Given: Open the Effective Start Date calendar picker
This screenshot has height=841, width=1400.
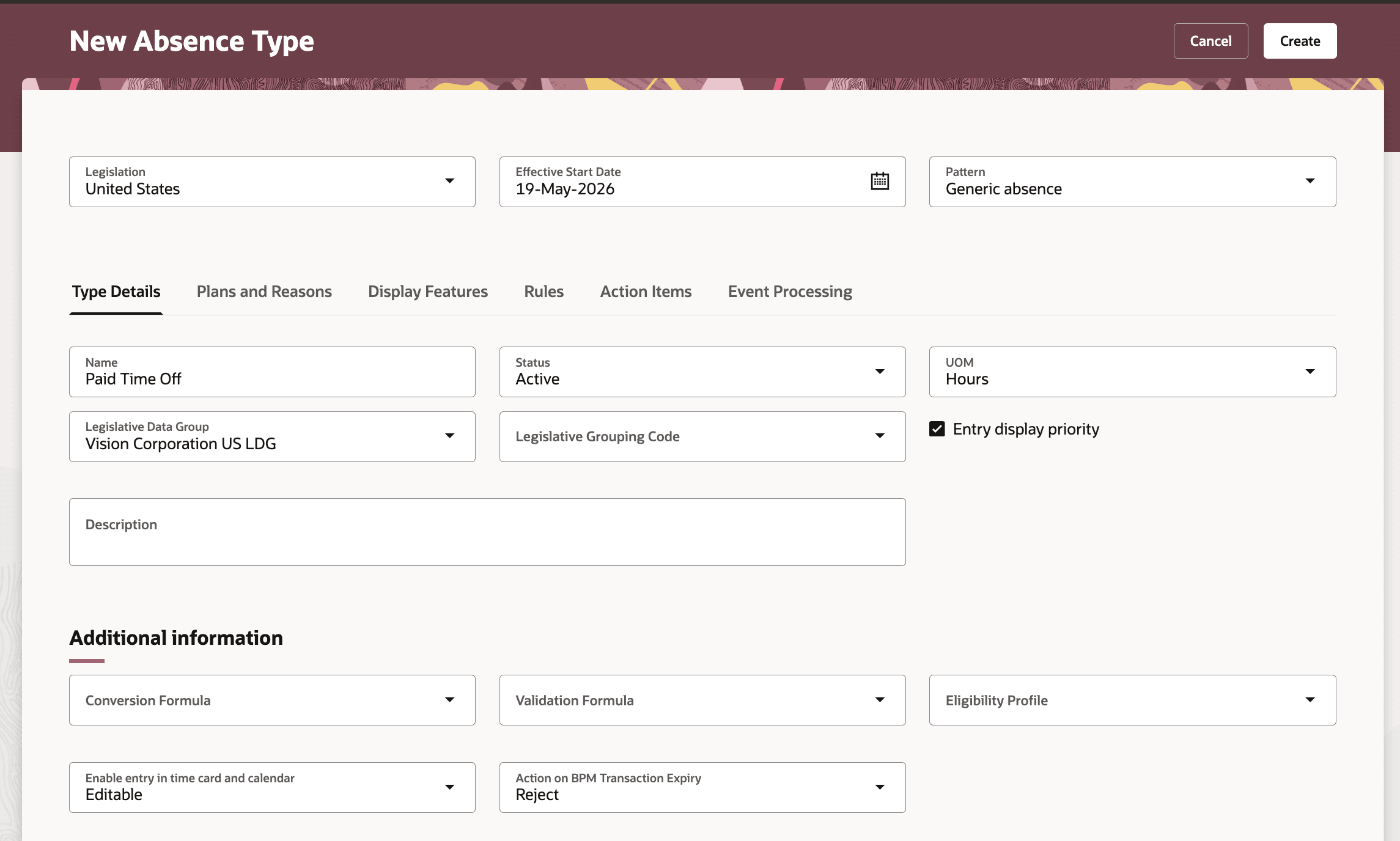Looking at the screenshot, I should click(879, 181).
